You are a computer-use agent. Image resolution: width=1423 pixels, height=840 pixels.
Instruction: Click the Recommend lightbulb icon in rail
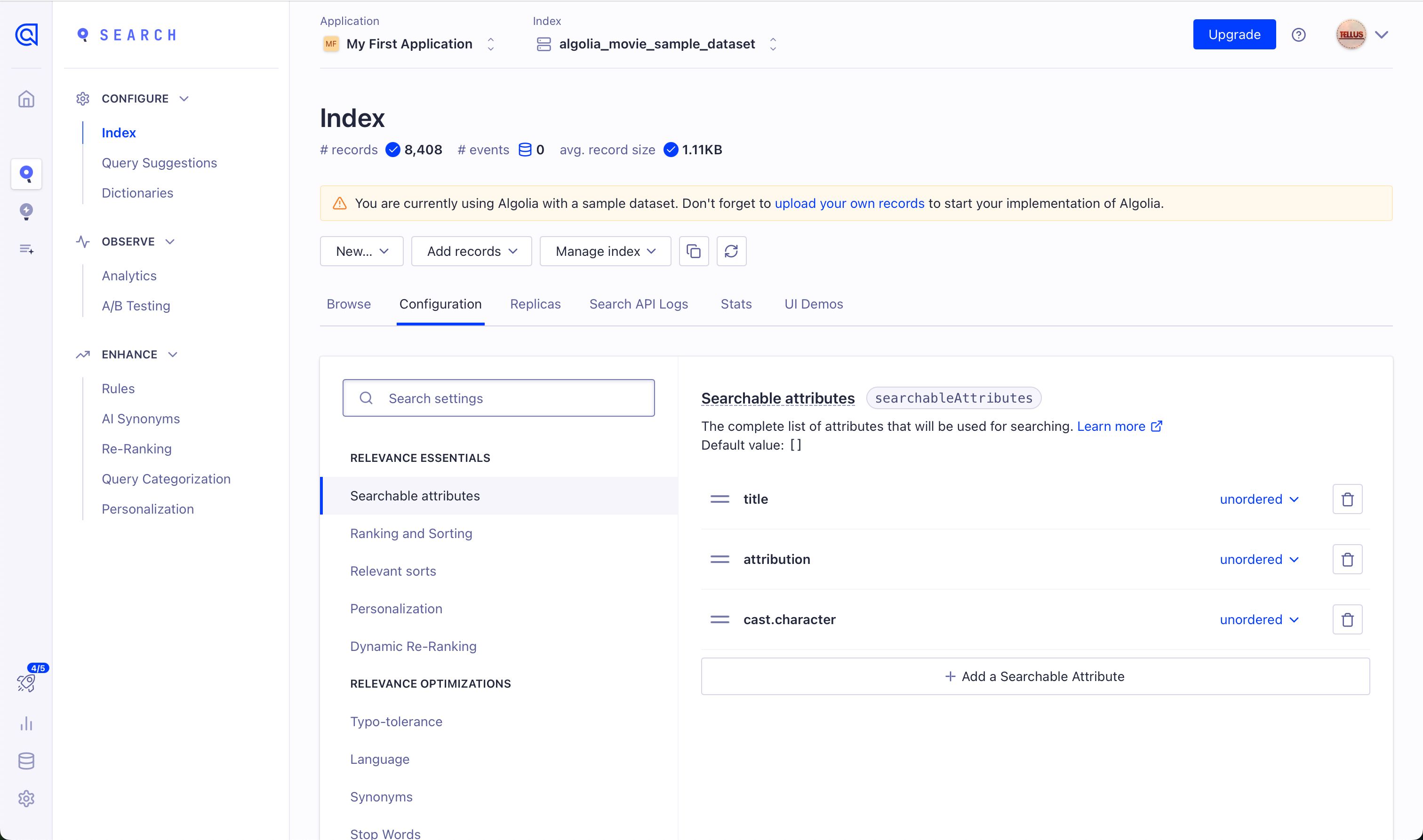(26, 211)
